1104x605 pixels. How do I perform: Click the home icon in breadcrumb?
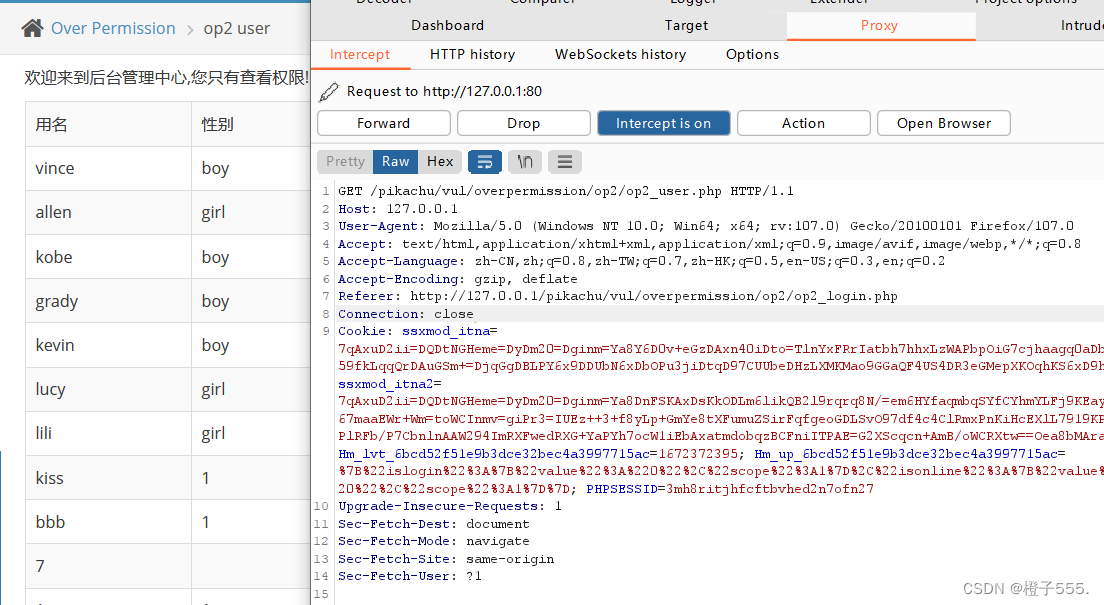(32, 28)
